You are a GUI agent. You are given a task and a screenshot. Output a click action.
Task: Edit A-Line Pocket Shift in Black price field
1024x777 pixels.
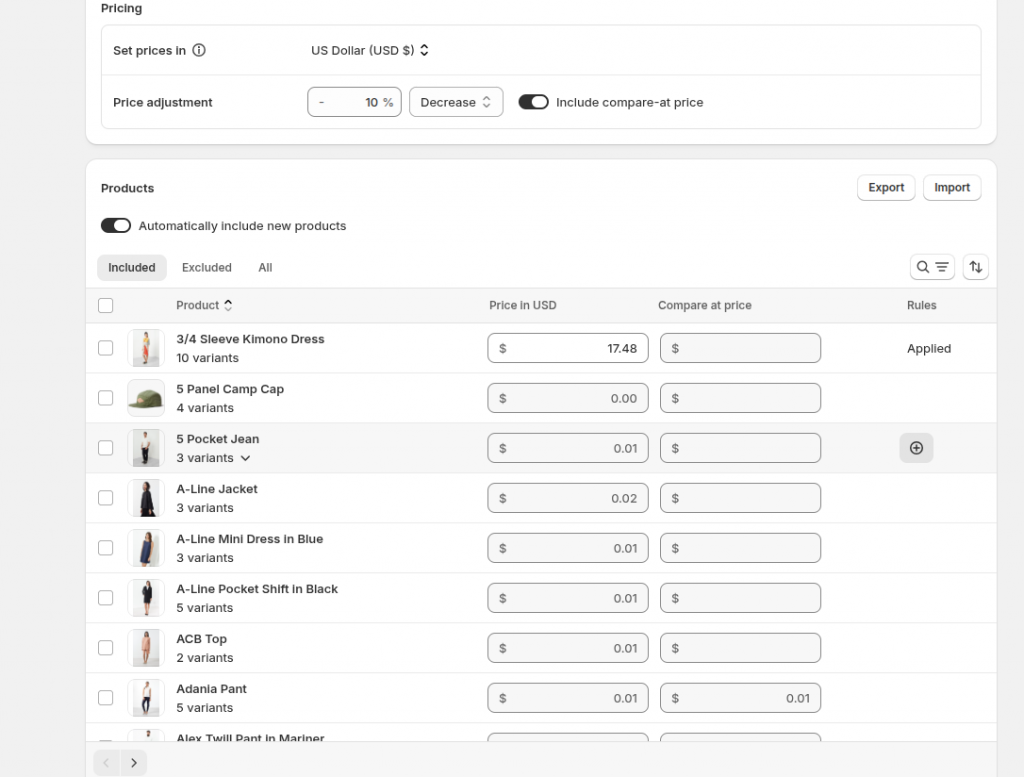568,598
